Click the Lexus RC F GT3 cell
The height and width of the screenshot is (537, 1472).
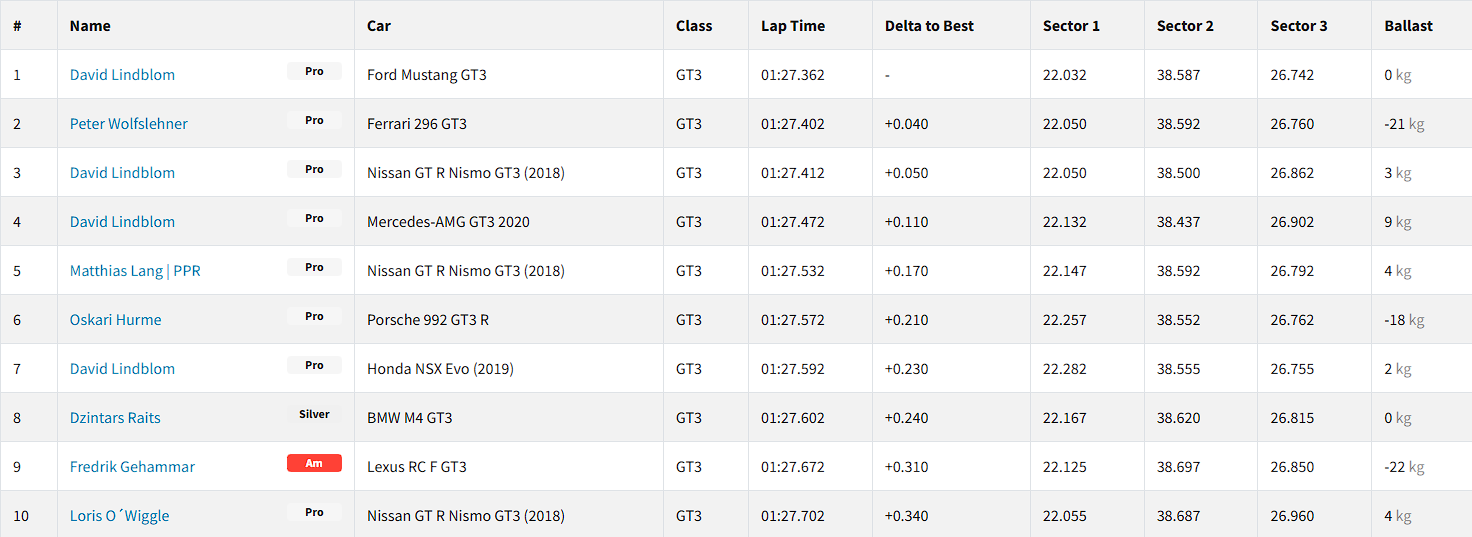(x=417, y=467)
